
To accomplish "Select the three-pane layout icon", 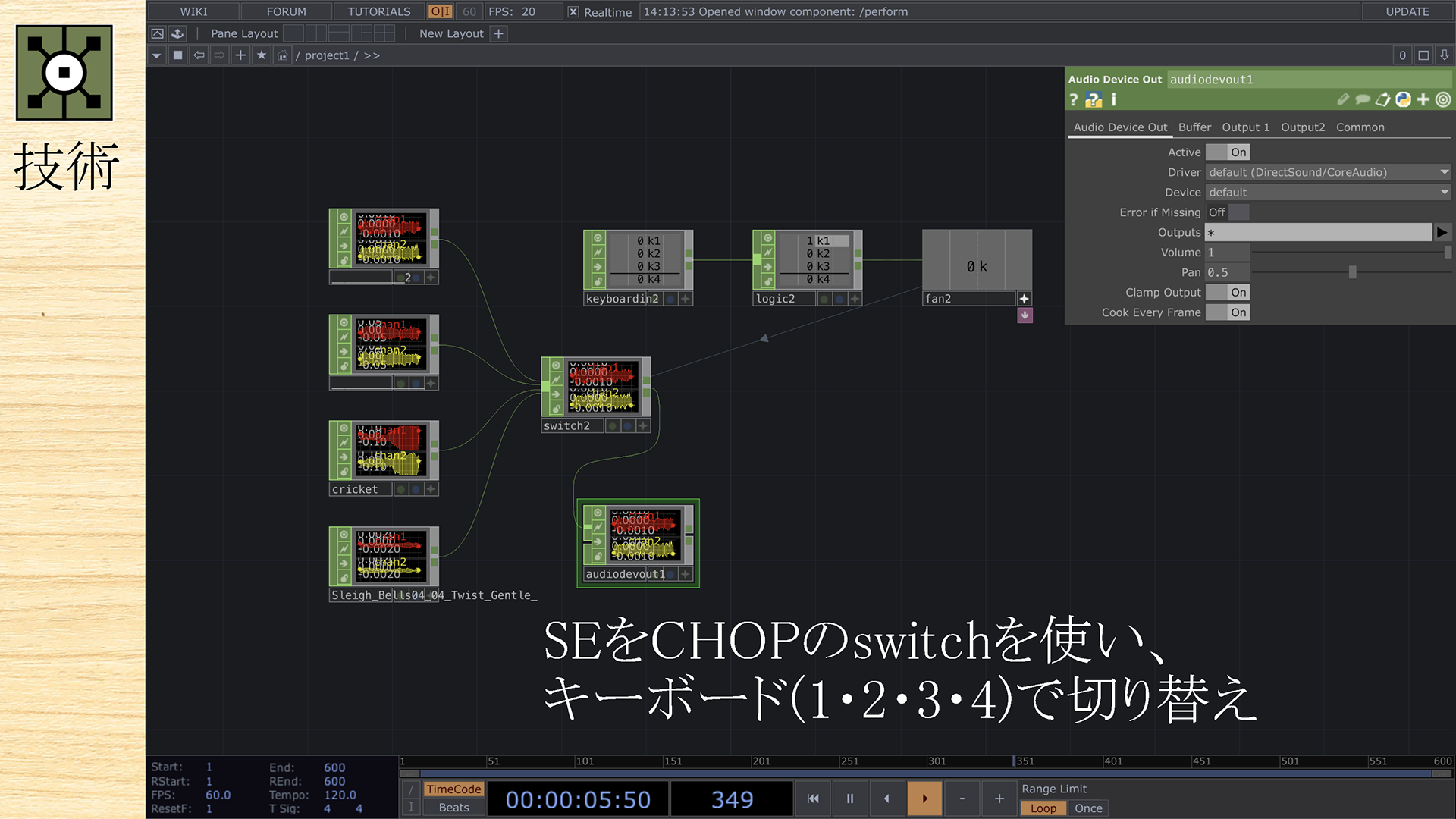I will tap(362, 33).
